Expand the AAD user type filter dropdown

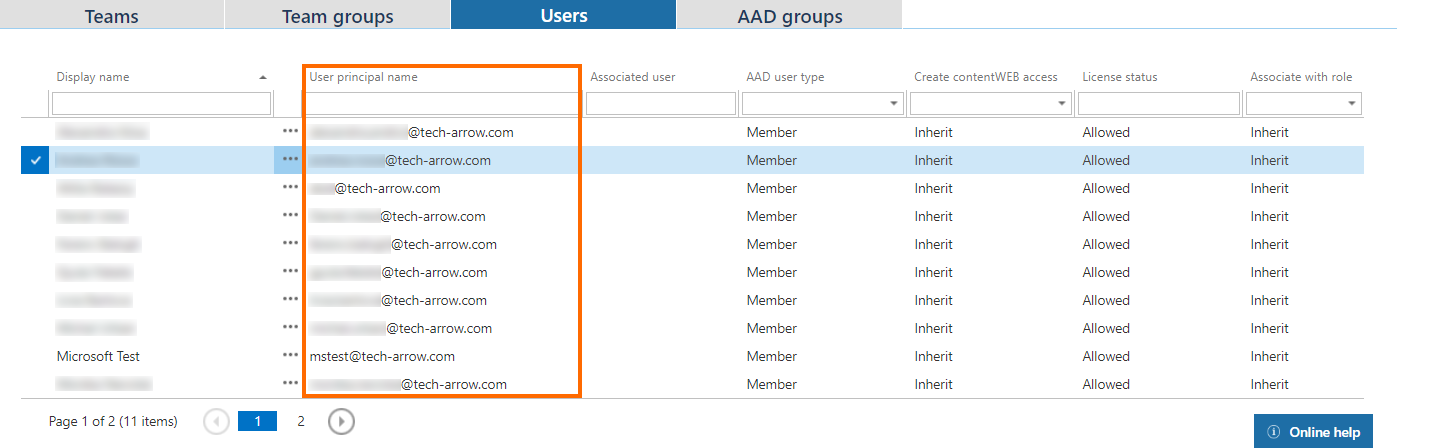892,104
